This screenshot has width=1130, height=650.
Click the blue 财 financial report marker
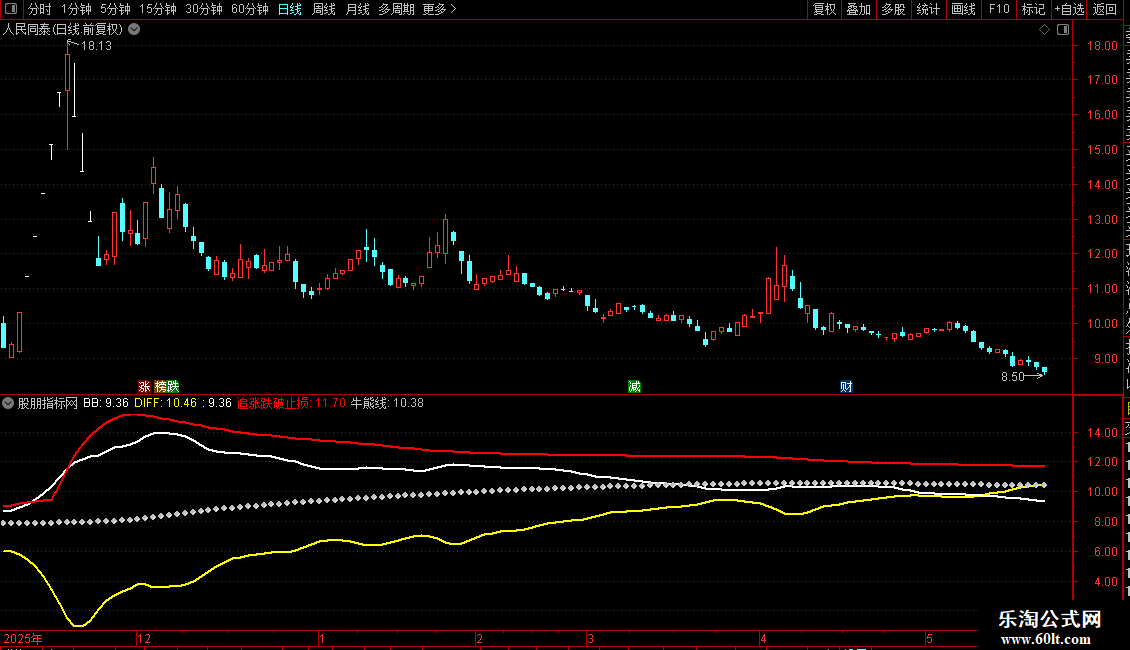click(846, 387)
